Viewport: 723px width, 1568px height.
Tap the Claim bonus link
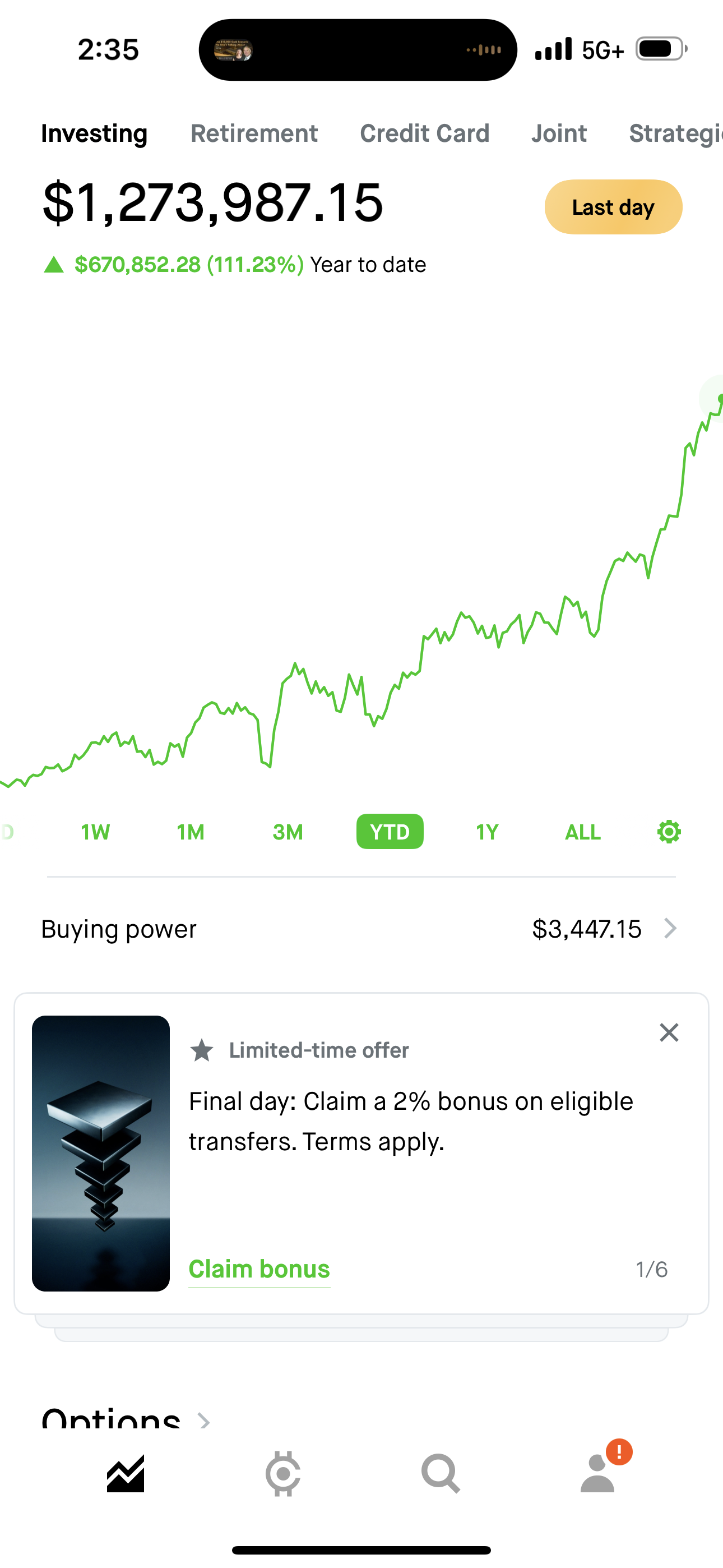click(259, 1269)
